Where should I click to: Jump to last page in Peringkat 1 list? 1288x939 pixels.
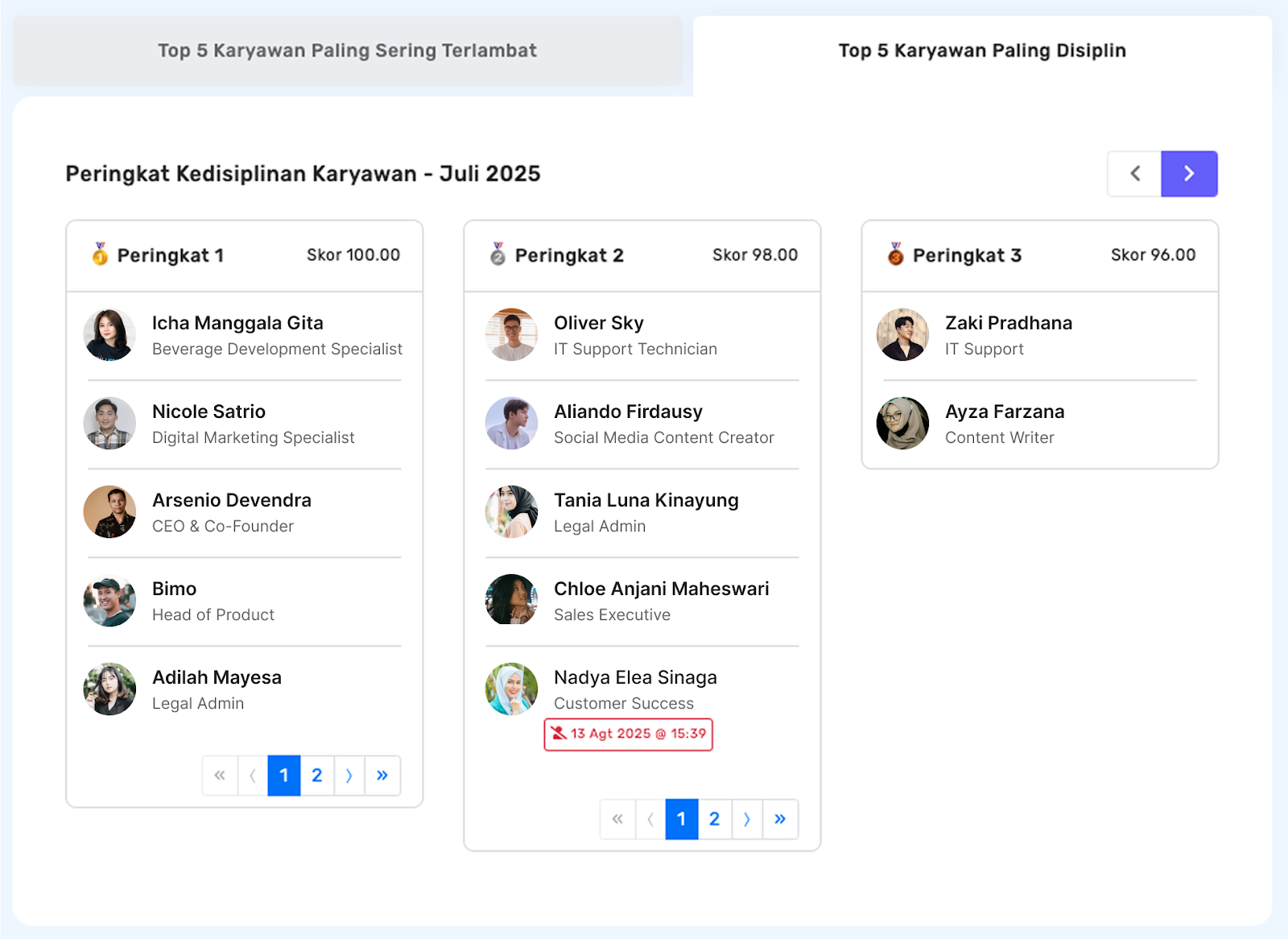pos(382,776)
